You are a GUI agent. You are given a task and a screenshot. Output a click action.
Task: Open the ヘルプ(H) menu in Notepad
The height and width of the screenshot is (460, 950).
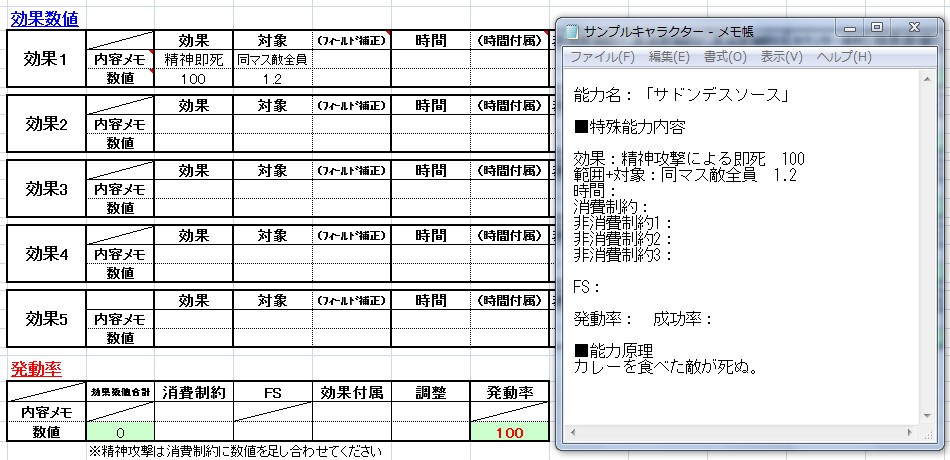click(x=844, y=57)
